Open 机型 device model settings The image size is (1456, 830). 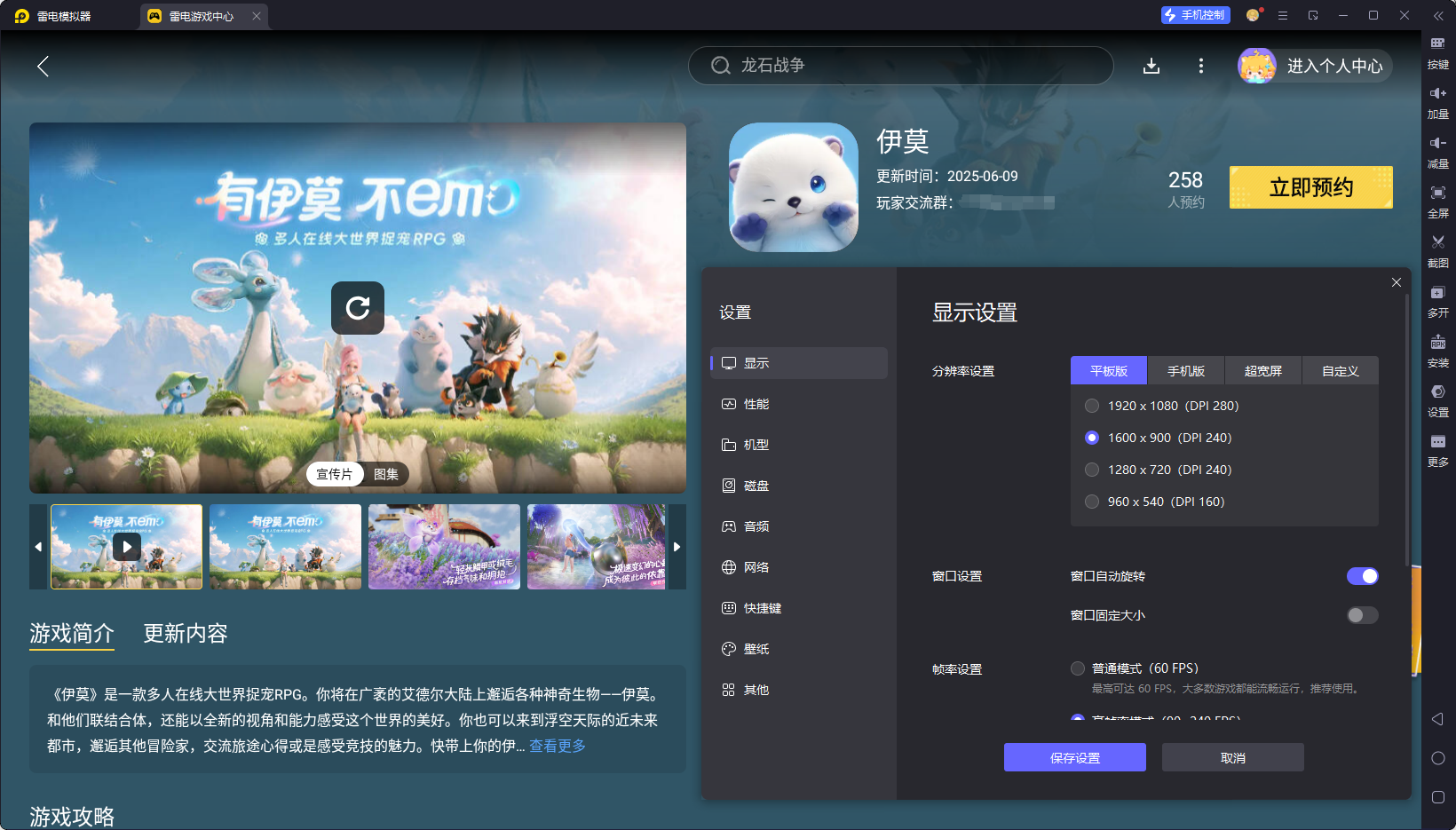[x=799, y=445]
